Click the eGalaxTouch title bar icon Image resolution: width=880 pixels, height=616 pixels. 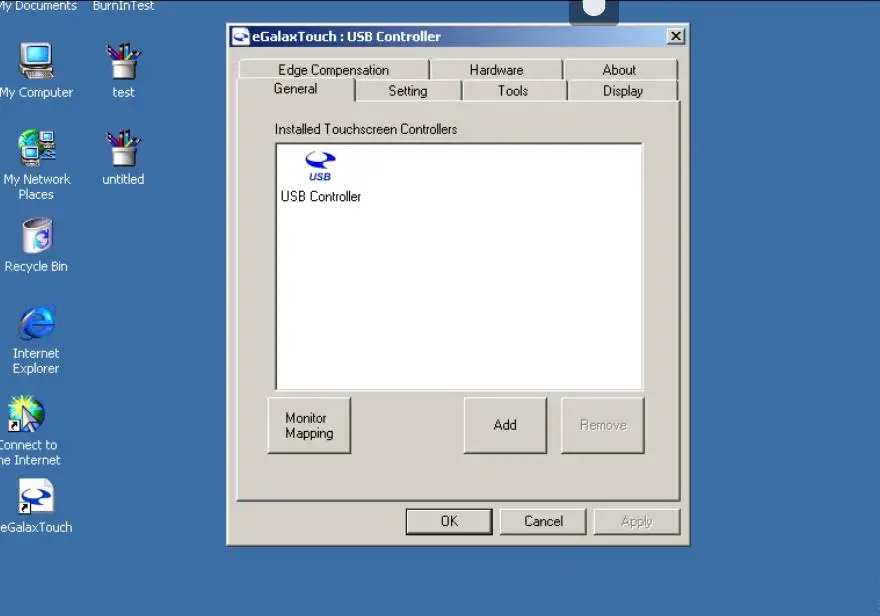241,36
